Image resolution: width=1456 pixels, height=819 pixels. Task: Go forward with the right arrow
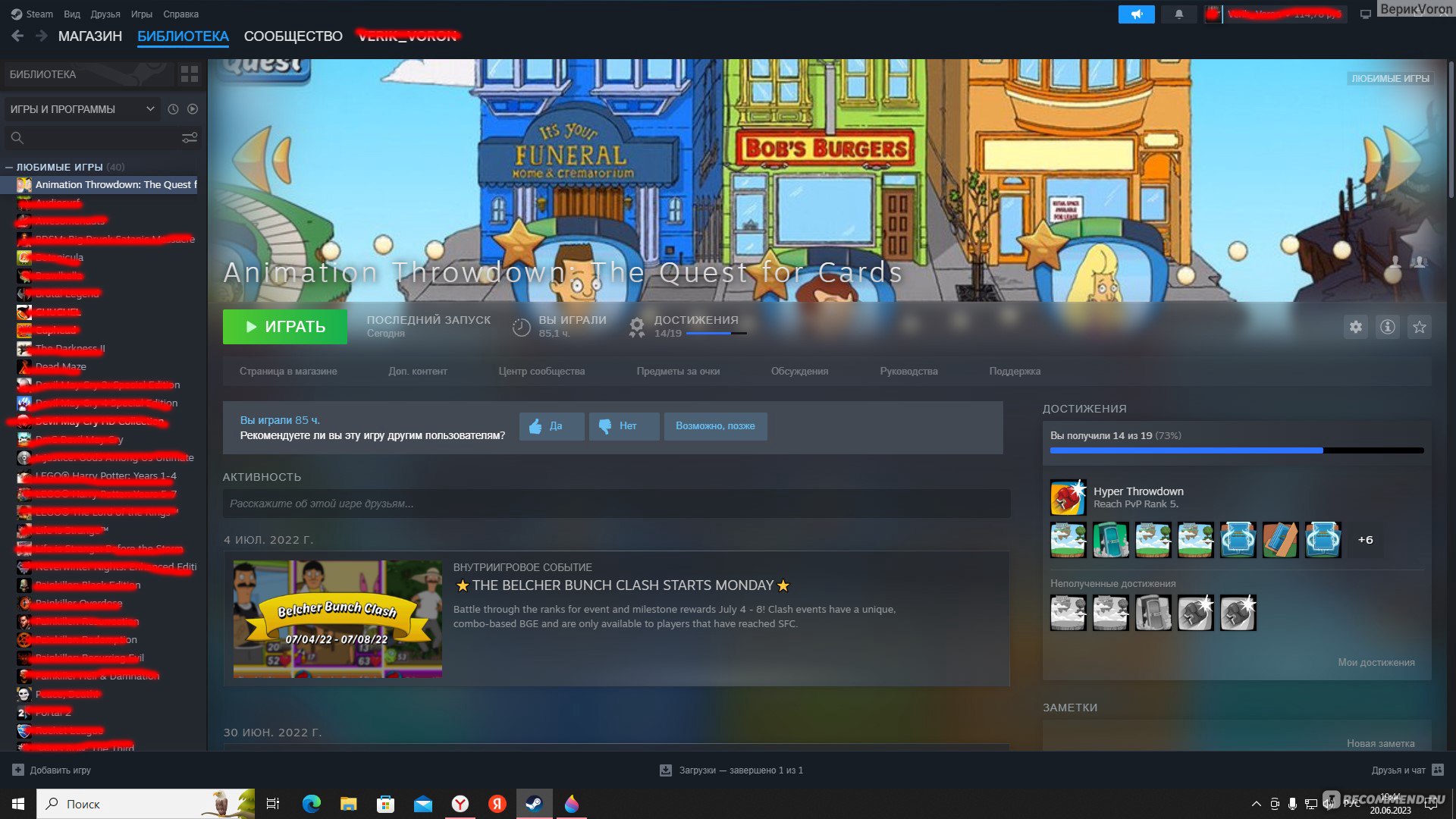42,36
